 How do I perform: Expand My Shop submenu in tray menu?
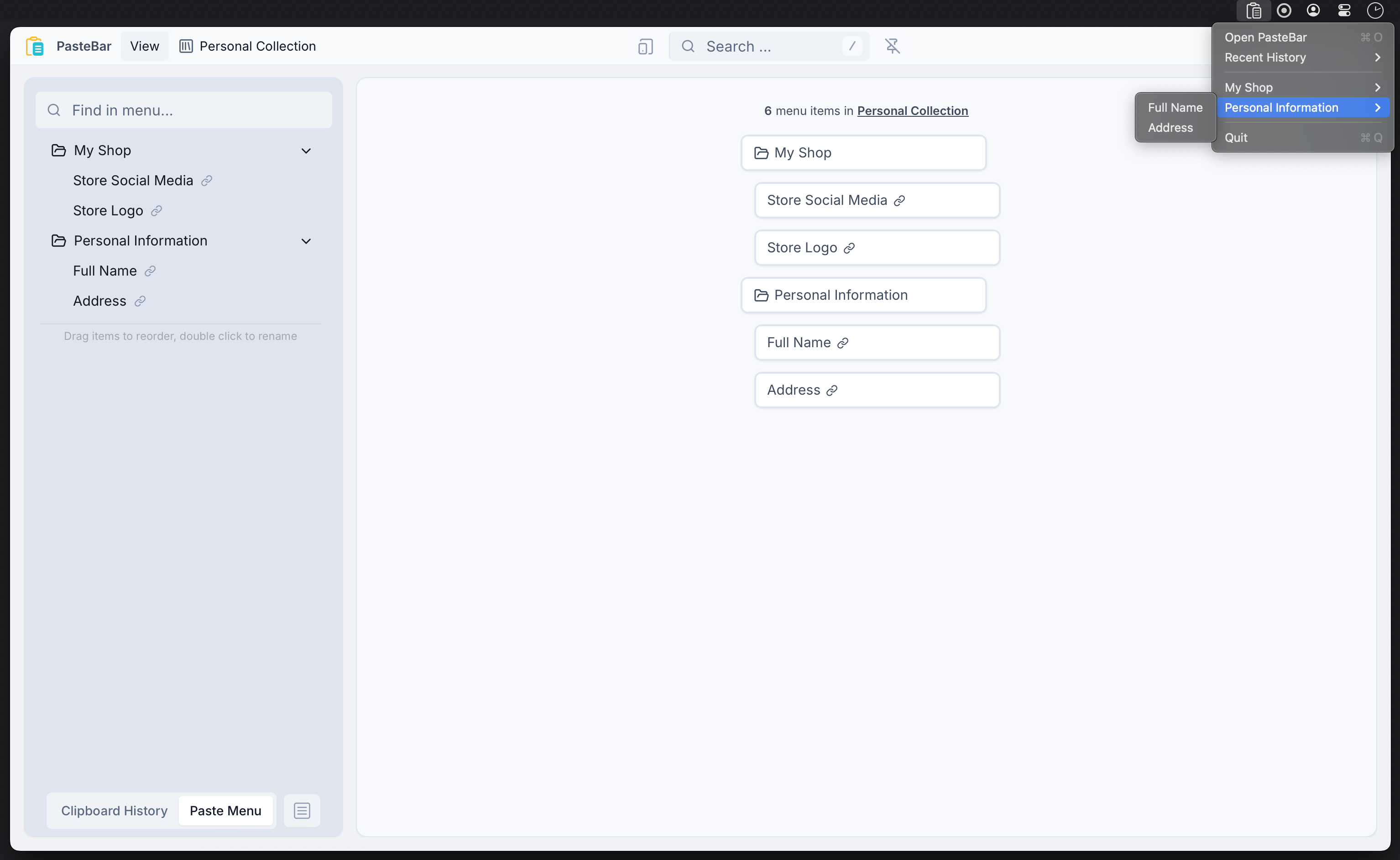tap(1303, 88)
